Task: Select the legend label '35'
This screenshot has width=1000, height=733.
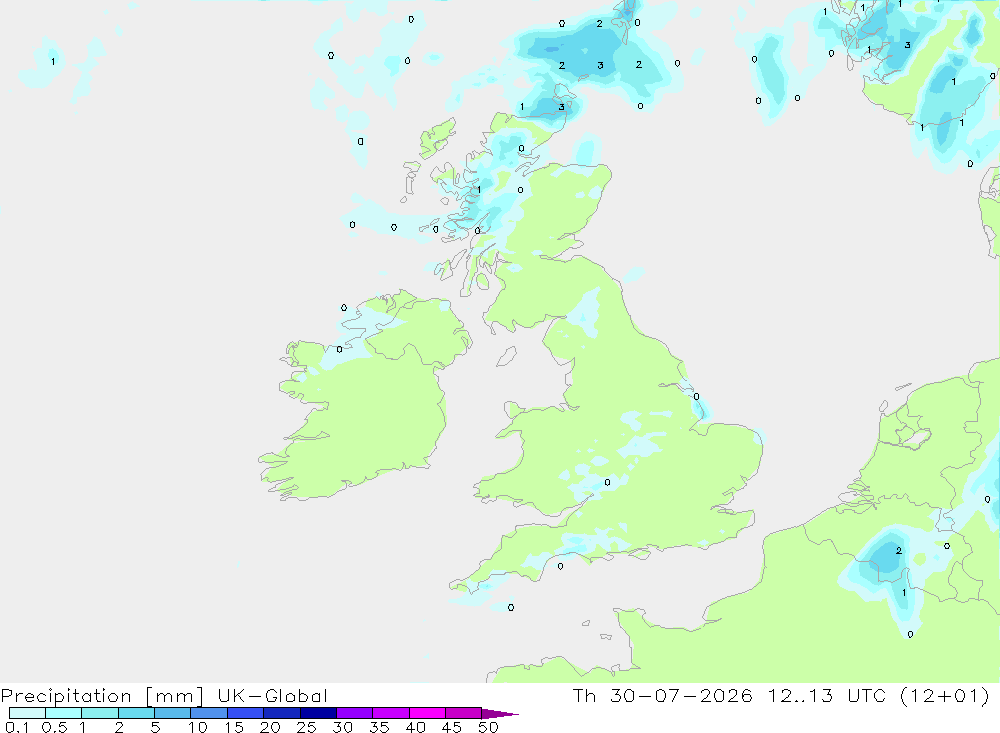Action: click(379, 727)
